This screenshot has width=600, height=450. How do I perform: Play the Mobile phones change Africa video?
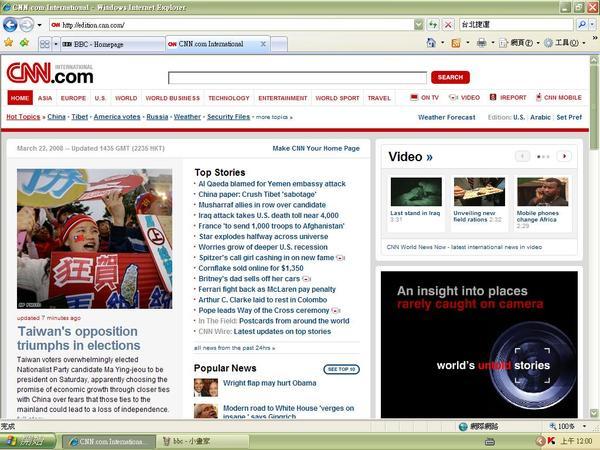[x=543, y=192]
